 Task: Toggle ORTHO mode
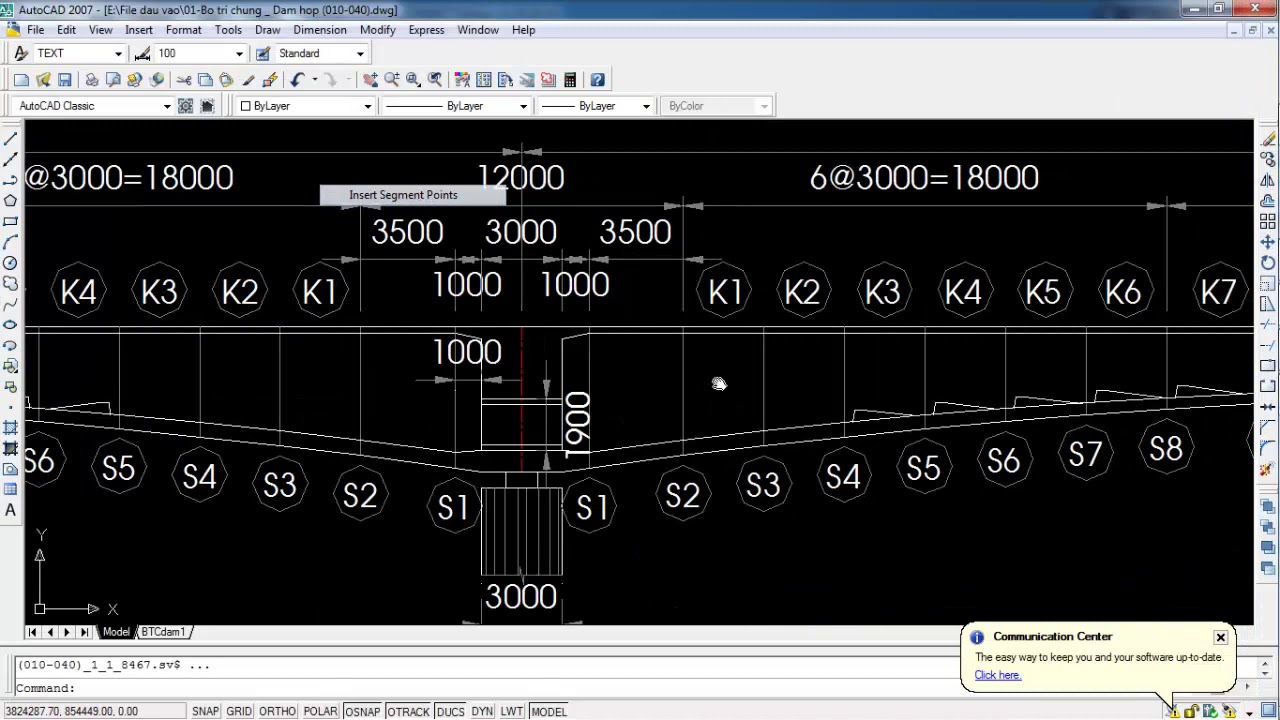(x=277, y=711)
